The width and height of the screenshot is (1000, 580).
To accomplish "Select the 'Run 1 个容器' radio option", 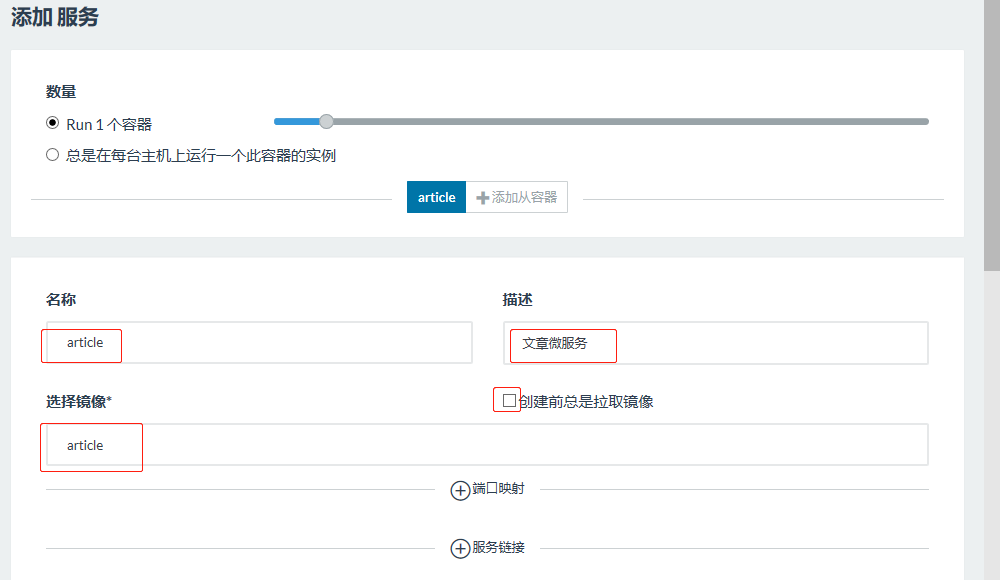I will click(51, 122).
